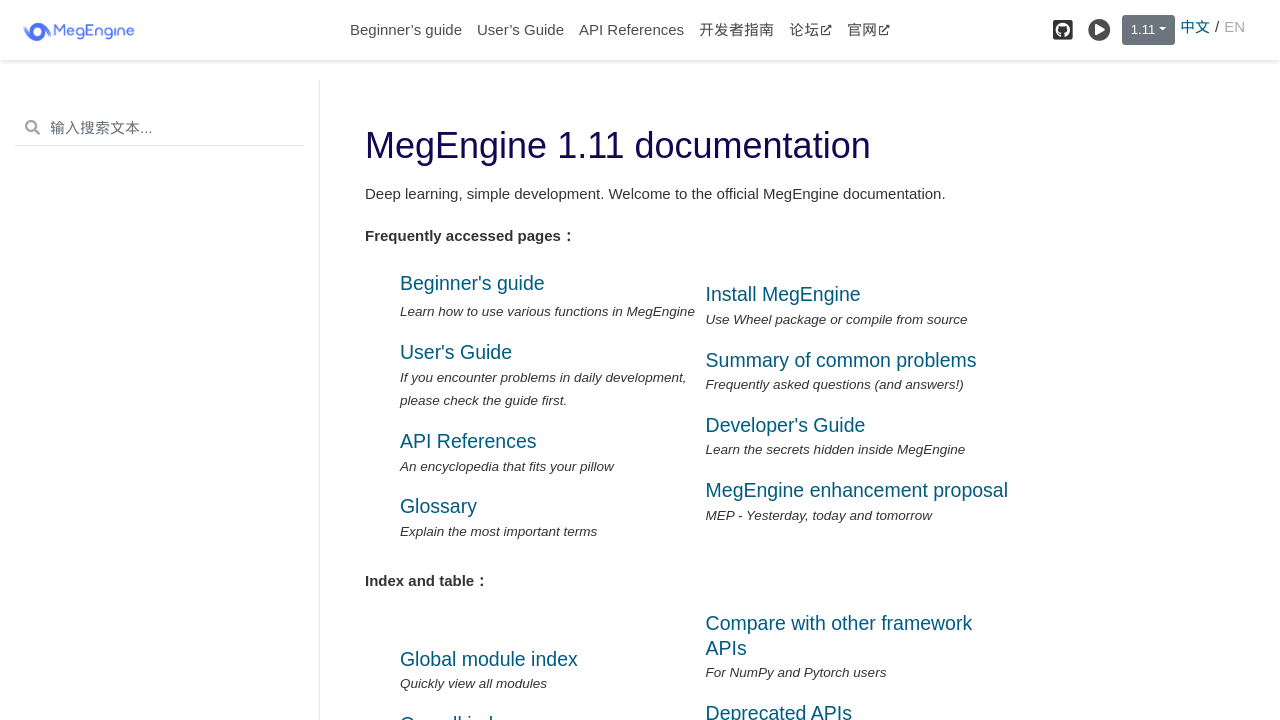Switch language to 中文

point(1195,27)
